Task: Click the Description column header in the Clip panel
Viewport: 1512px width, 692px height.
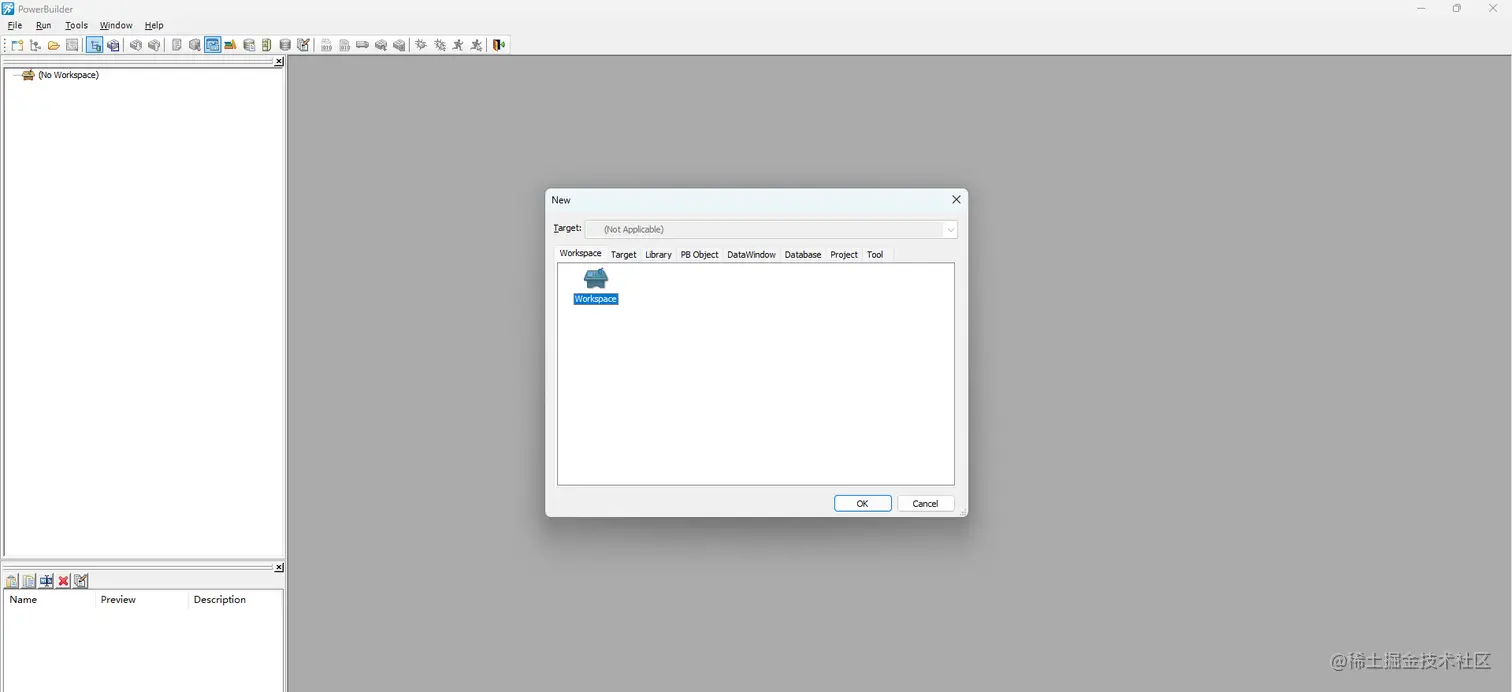Action: click(x=235, y=600)
